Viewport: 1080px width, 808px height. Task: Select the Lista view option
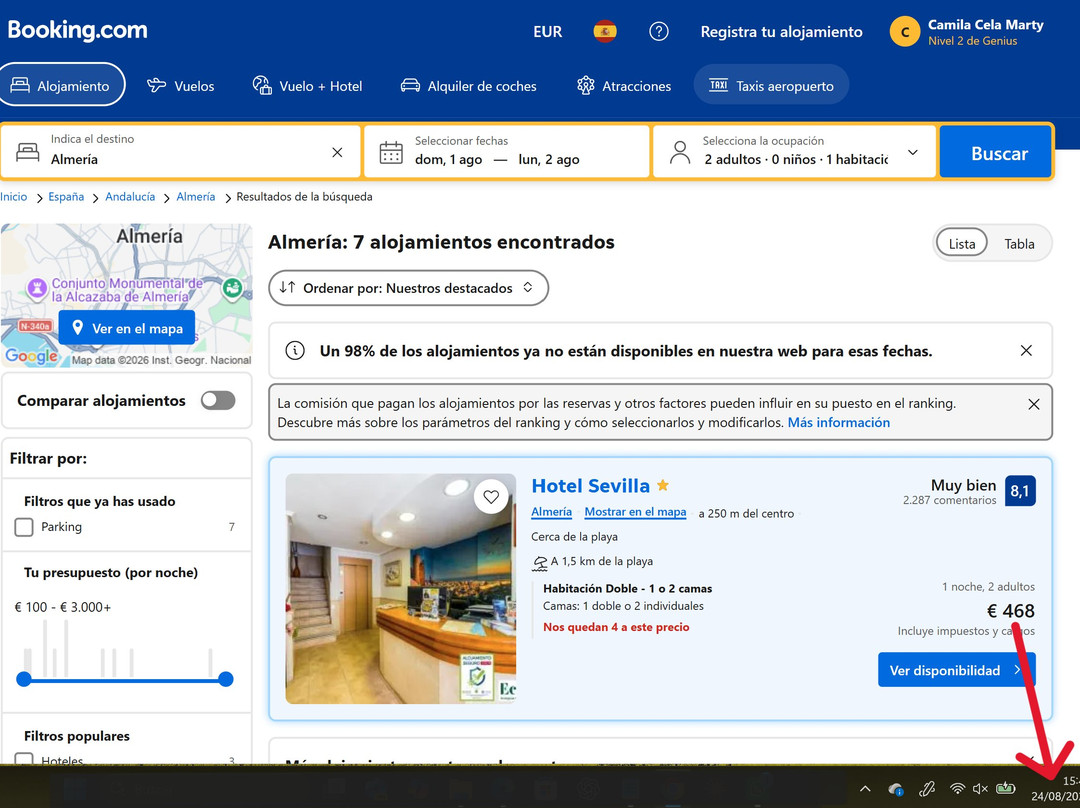pos(962,244)
